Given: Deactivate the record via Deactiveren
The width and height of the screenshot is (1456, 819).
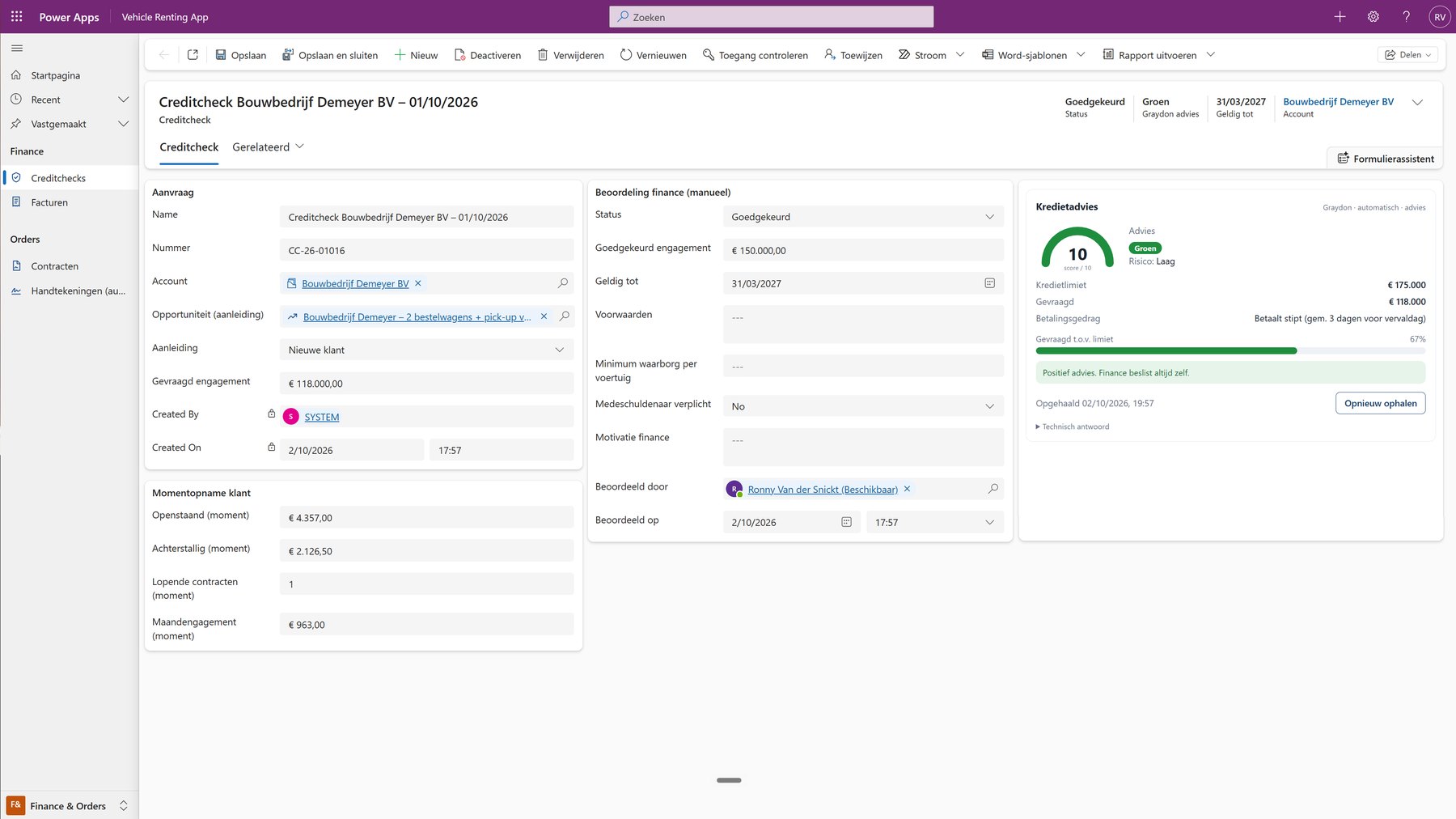Looking at the screenshot, I should (488, 55).
